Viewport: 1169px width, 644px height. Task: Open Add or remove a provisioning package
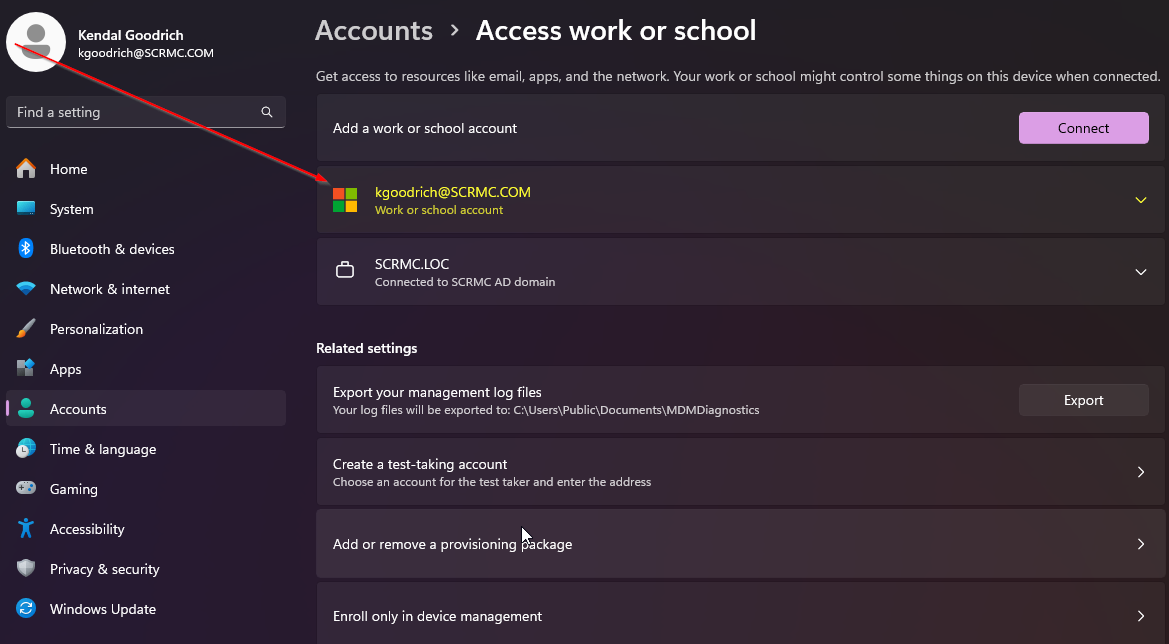740,544
